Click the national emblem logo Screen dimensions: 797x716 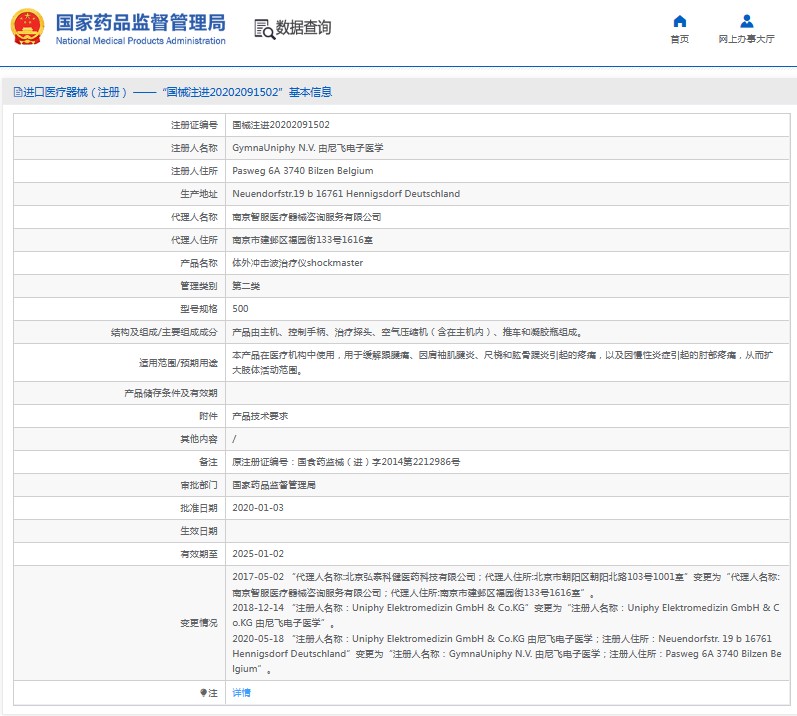click(27, 27)
